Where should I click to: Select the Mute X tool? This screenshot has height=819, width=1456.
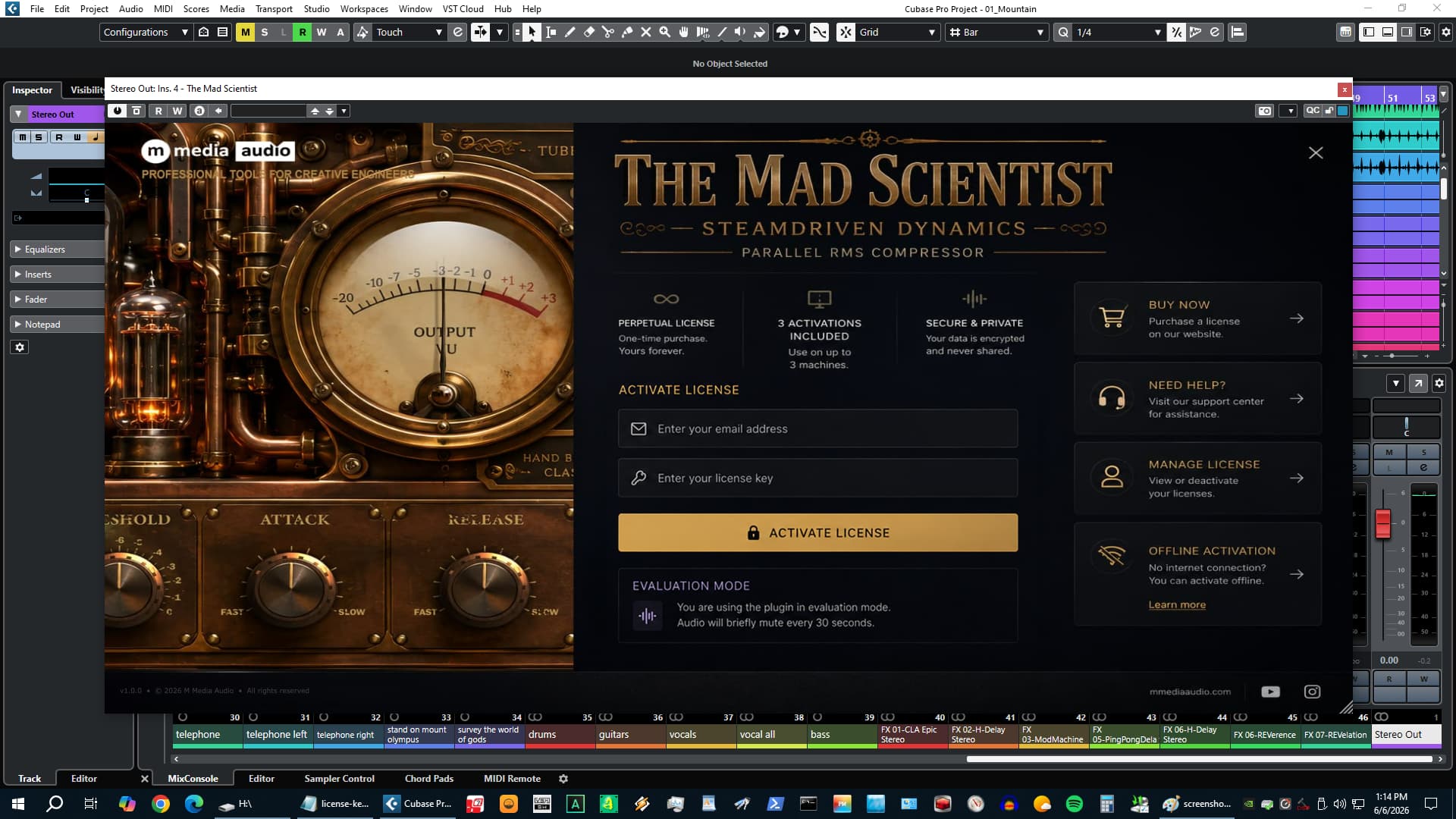646,32
